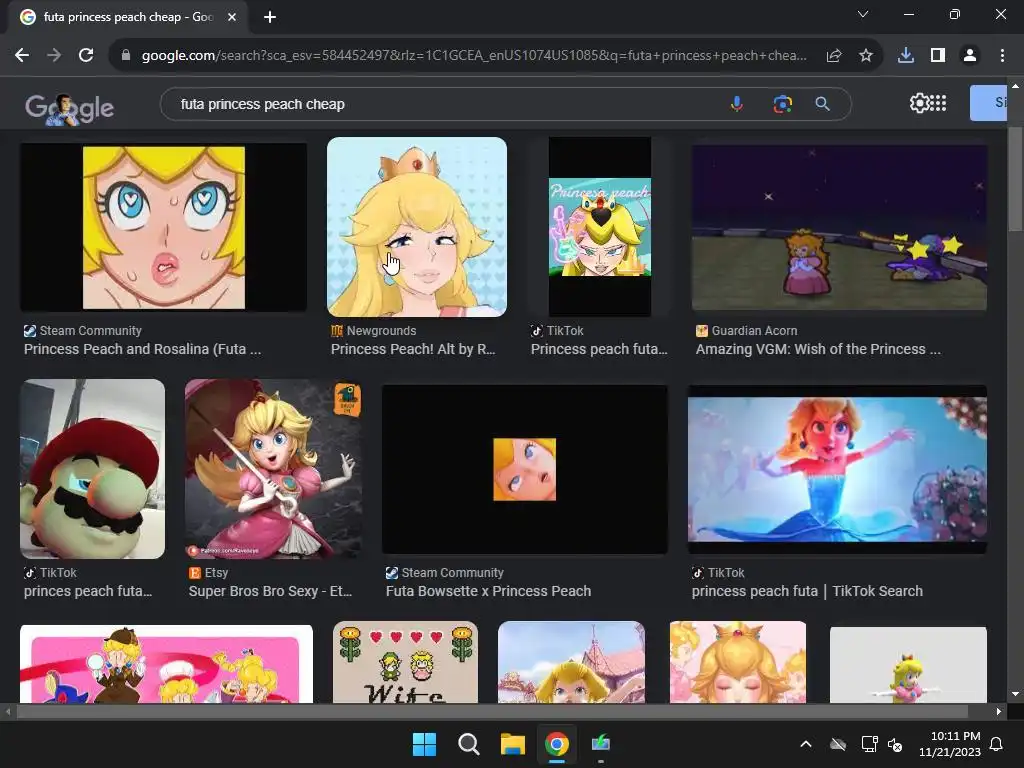Click the Chrome address bar URL
The image size is (1024, 768).
(473, 56)
